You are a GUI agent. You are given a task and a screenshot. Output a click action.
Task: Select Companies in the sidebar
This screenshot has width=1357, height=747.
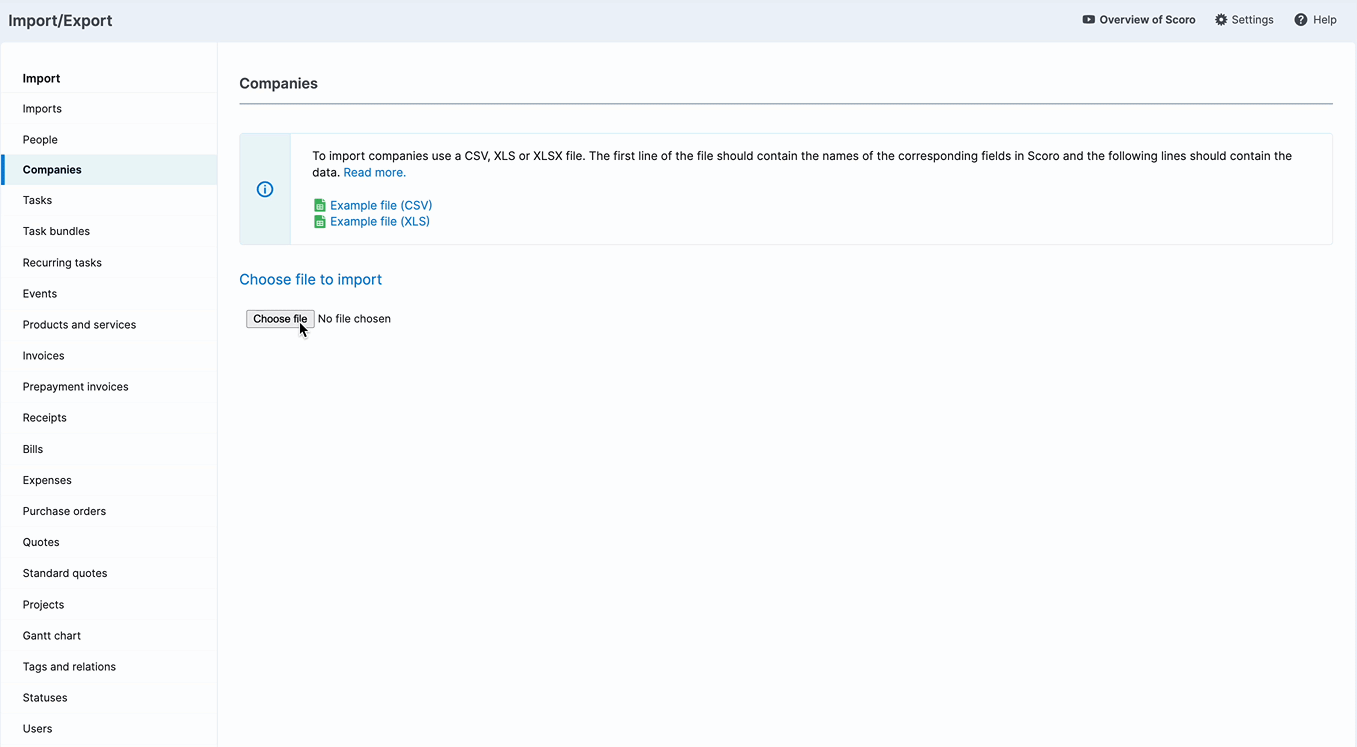point(109,170)
